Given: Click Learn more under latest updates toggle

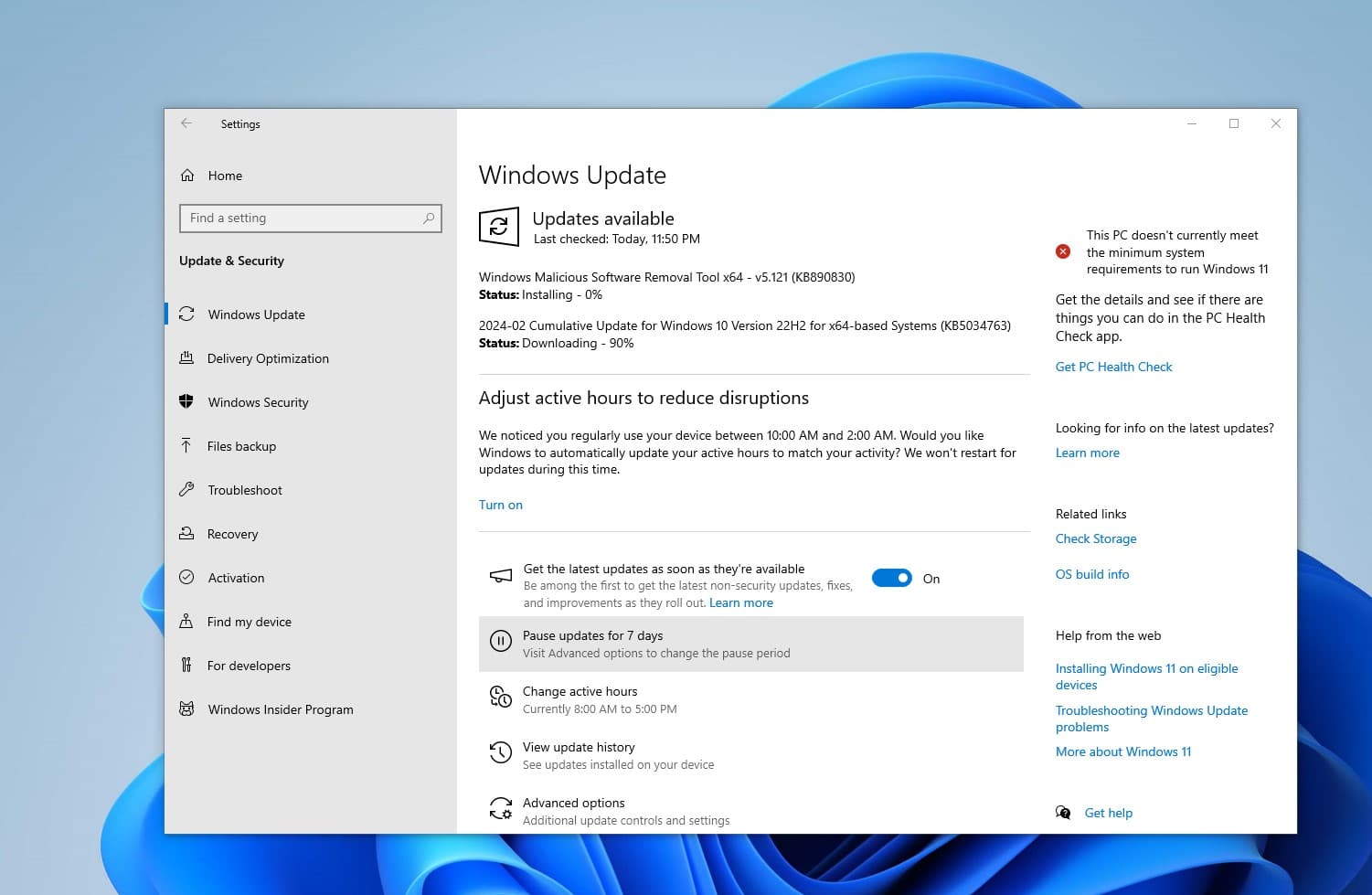Looking at the screenshot, I should pos(741,602).
